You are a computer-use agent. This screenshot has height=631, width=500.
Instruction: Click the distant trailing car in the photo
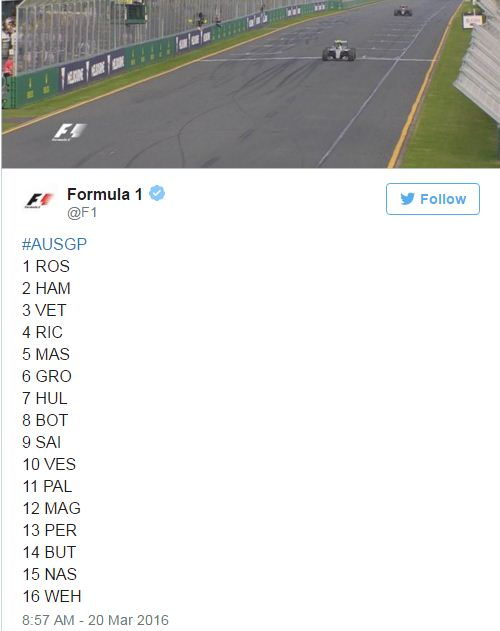[403, 11]
